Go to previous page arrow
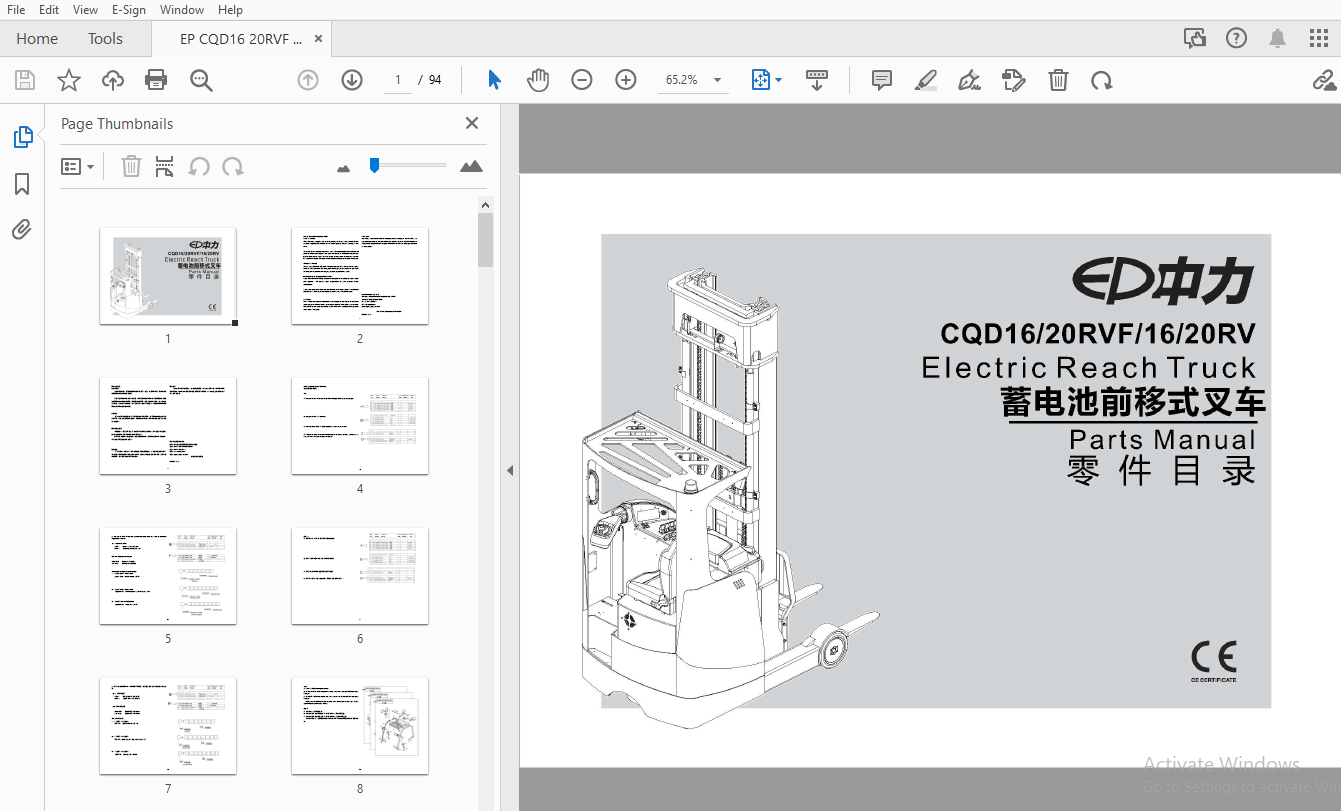 [308, 80]
